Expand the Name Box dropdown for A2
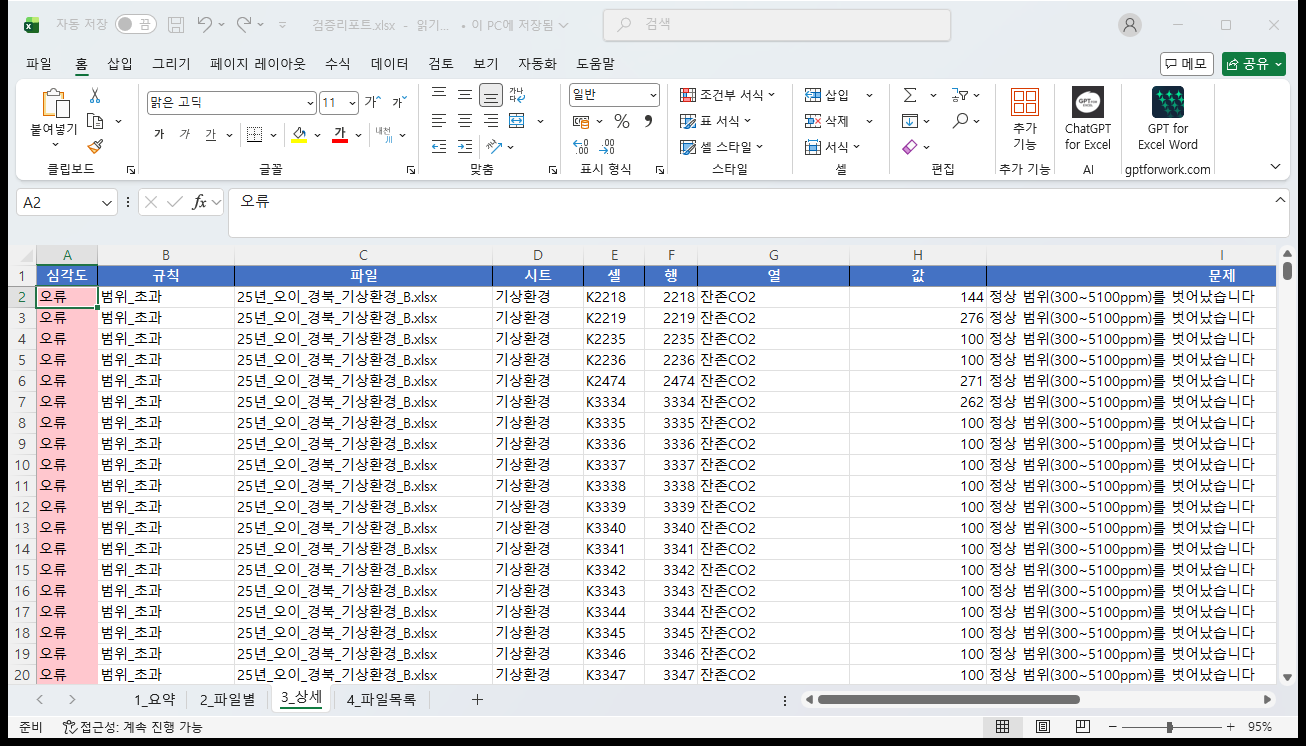The image size is (1306, 746). tap(108, 202)
